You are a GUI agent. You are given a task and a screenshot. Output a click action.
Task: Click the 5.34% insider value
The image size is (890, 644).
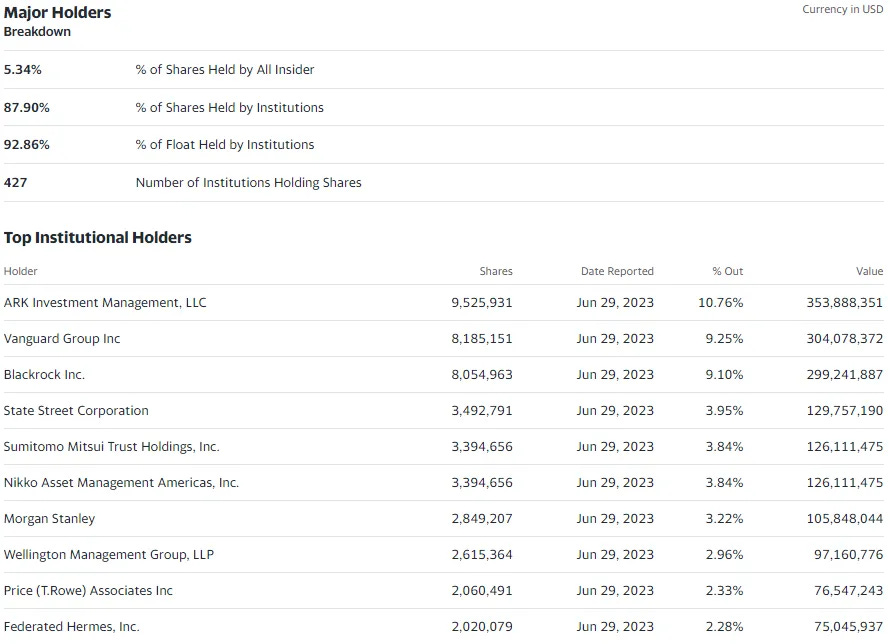click(23, 70)
